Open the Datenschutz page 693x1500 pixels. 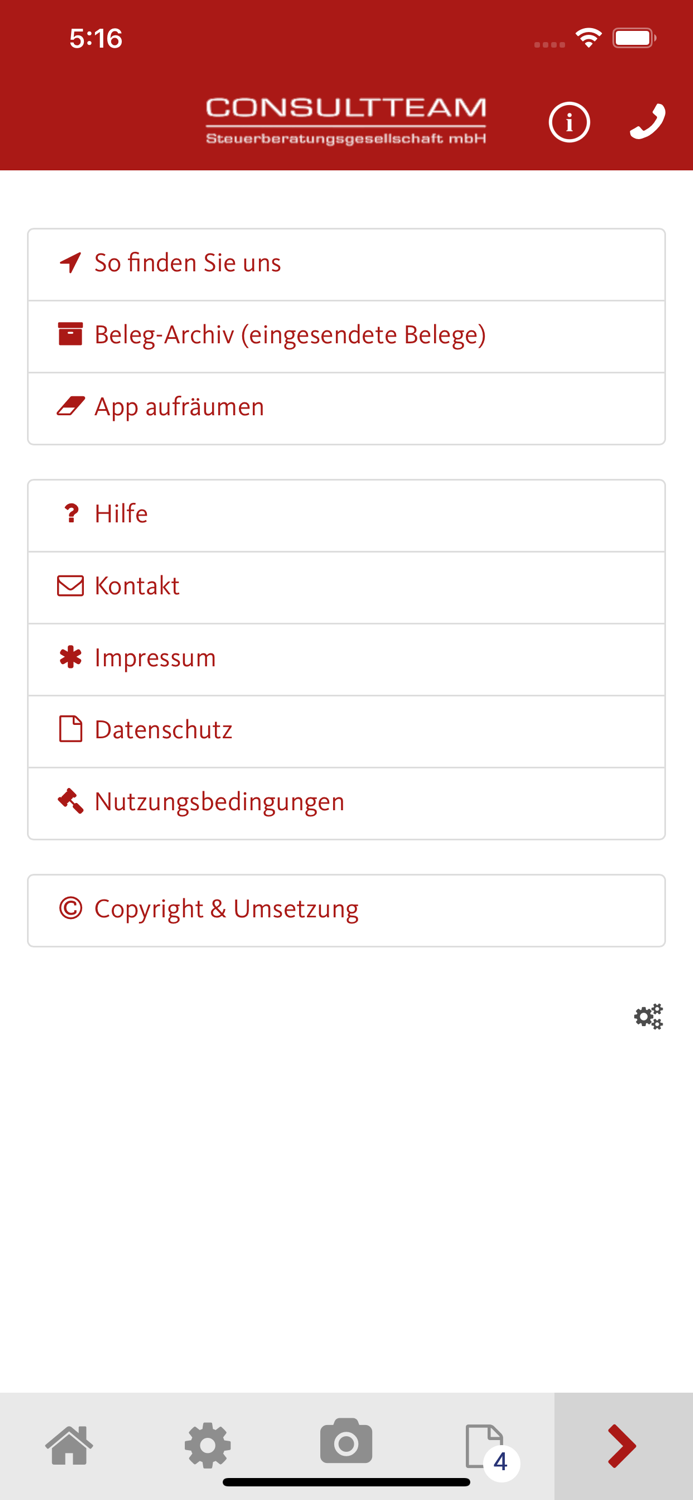pyautogui.click(x=163, y=729)
